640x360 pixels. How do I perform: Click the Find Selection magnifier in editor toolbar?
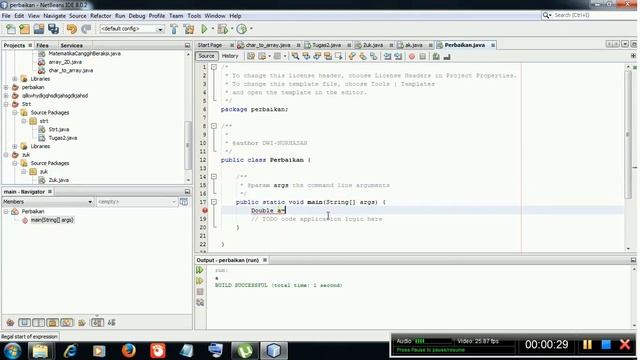[295, 56]
